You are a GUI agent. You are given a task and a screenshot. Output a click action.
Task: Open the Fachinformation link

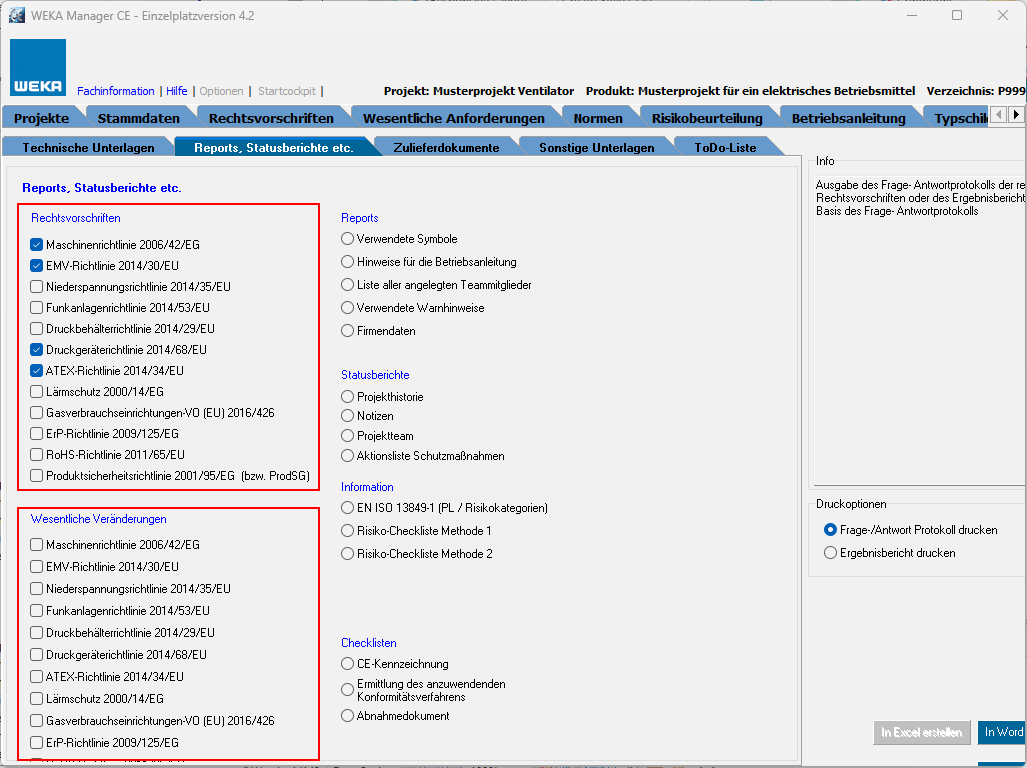[115, 91]
